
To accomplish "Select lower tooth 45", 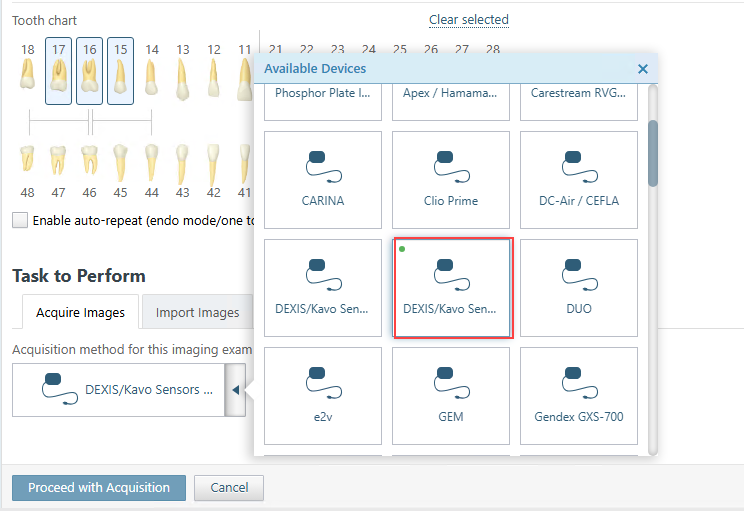I will pos(121,172).
